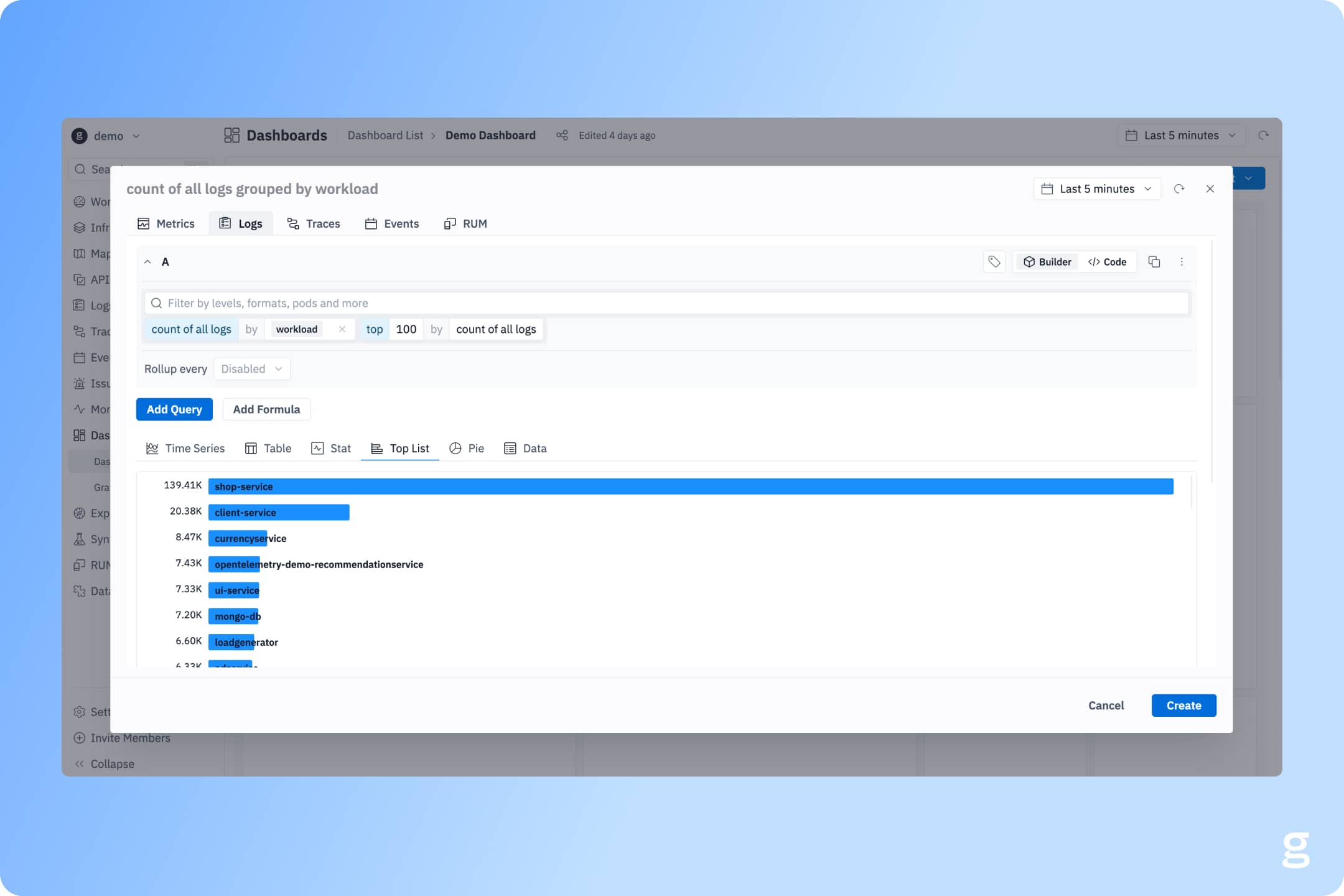Switch query mode to Builder

pos(1047,262)
